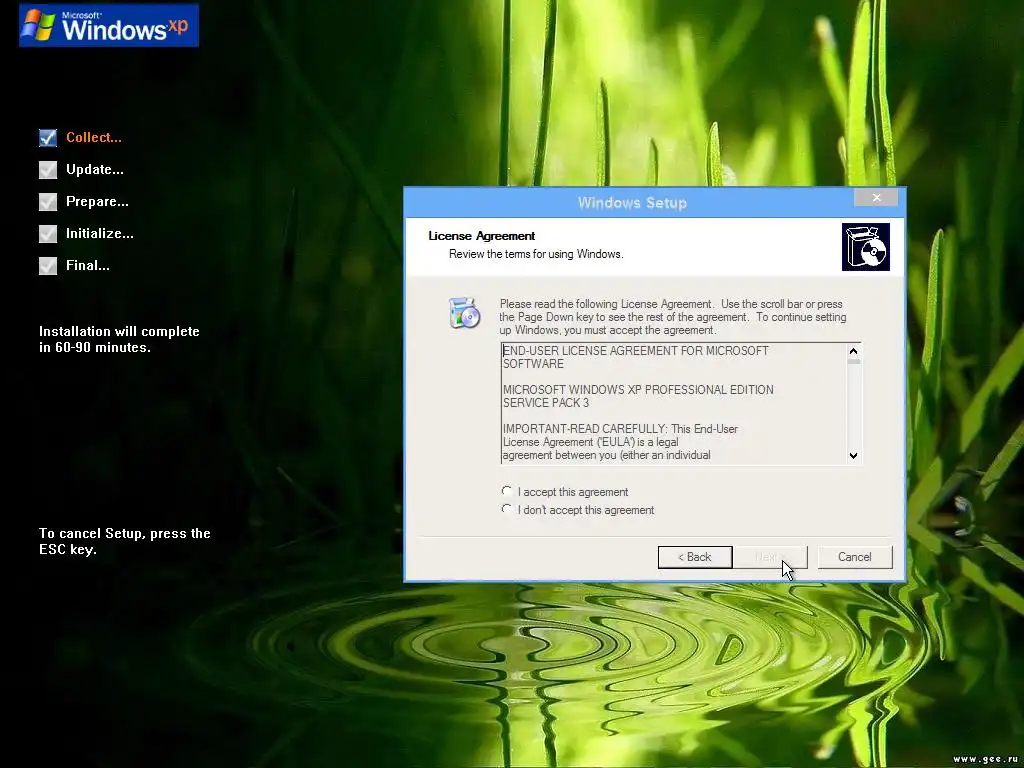Screen dimensions: 1024x768
Task: Click the "Initialize..." step label
Action: pos(100,234)
